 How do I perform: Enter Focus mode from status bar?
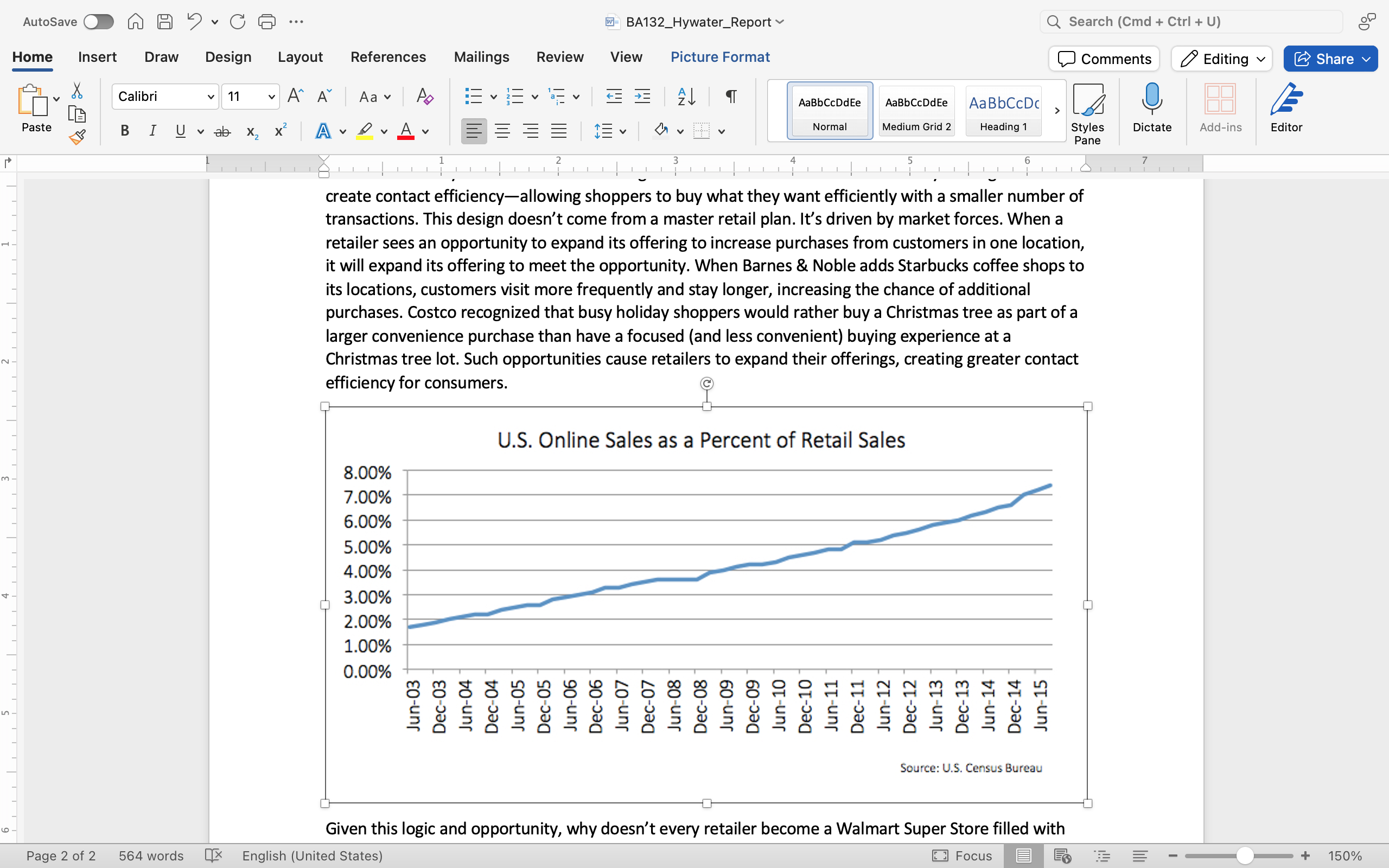coord(961,856)
